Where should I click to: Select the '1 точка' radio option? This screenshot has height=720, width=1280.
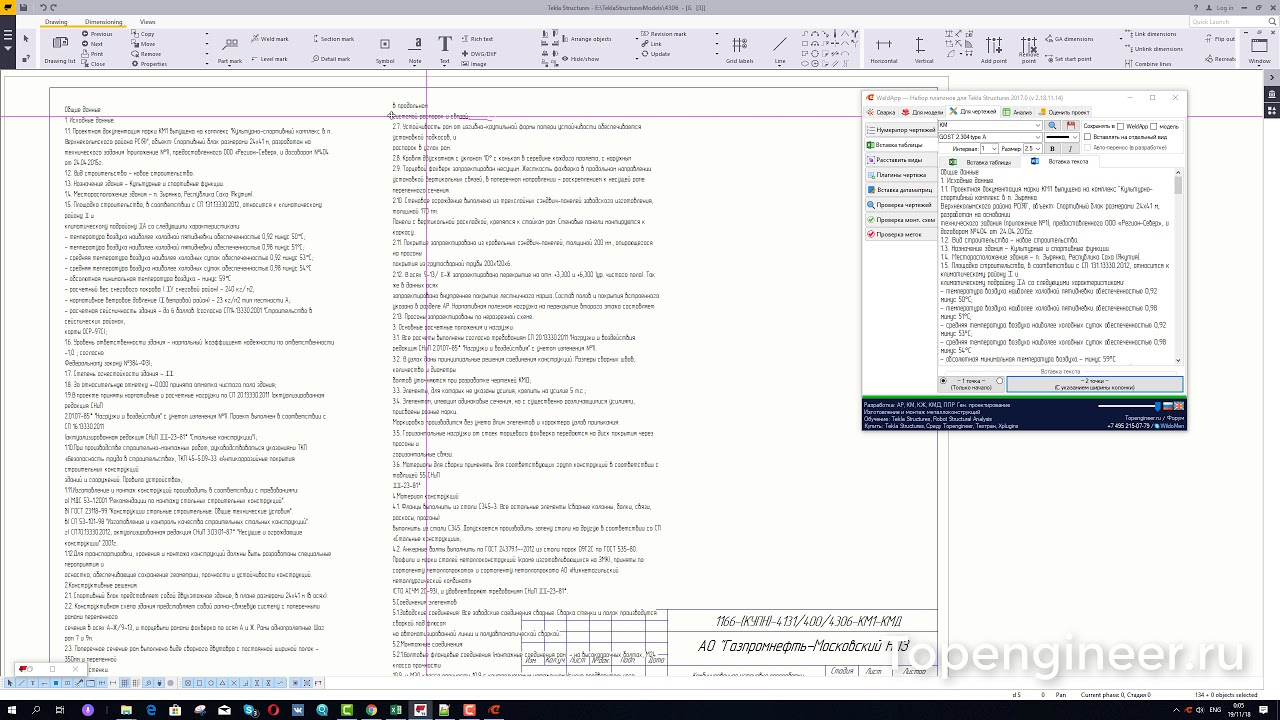click(x=943, y=381)
